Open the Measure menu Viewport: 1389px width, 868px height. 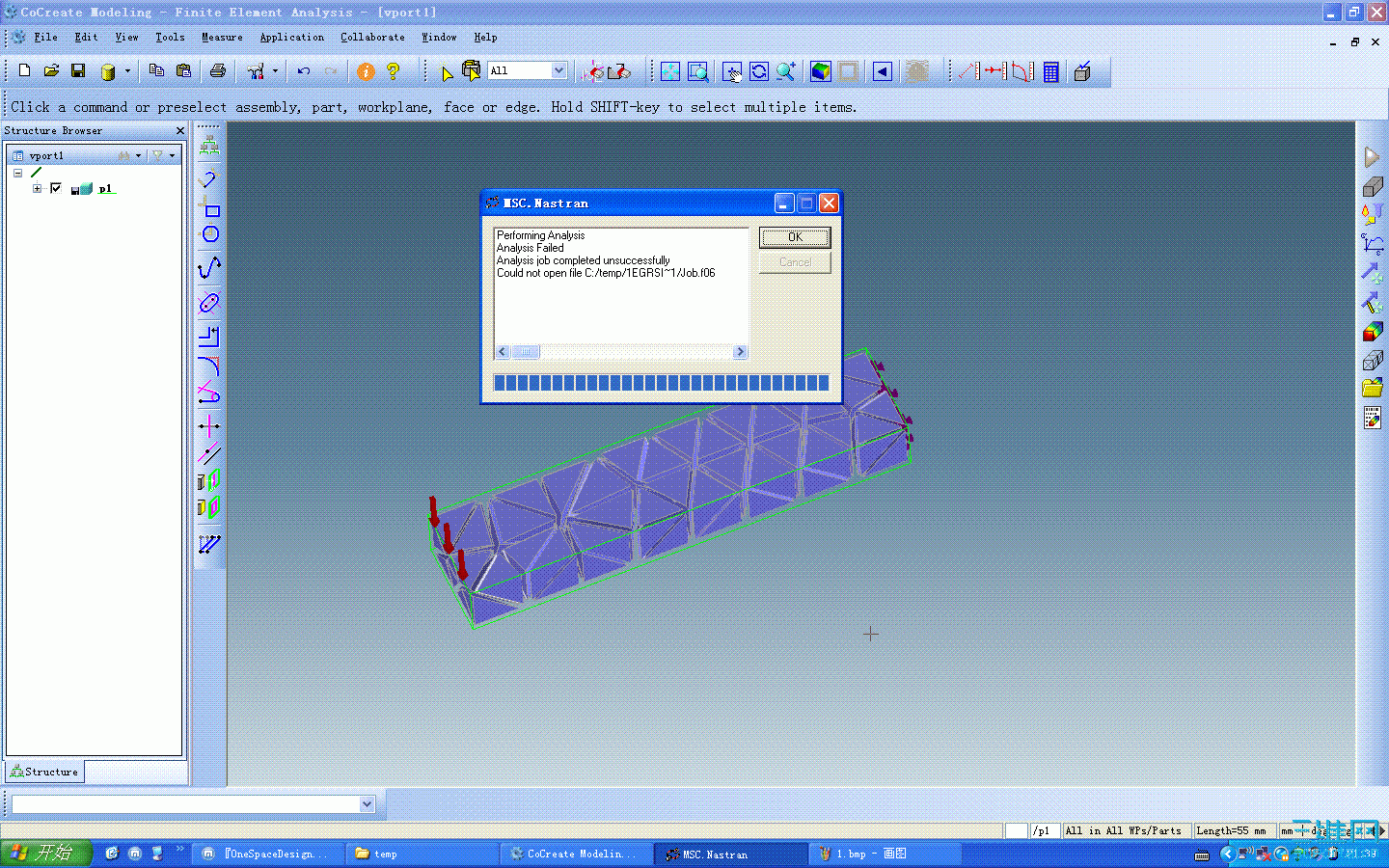tap(222, 37)
